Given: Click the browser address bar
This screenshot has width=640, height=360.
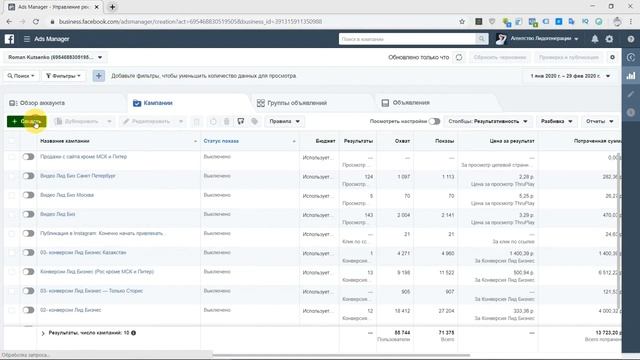Looking at the screenshot, I should point(253,22).
